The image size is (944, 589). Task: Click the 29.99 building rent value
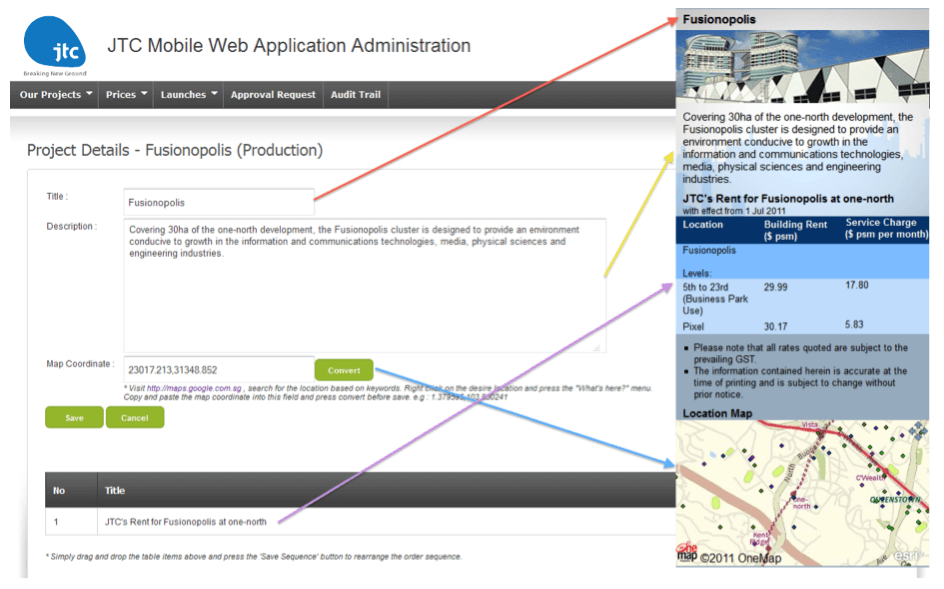coord(775,287)
